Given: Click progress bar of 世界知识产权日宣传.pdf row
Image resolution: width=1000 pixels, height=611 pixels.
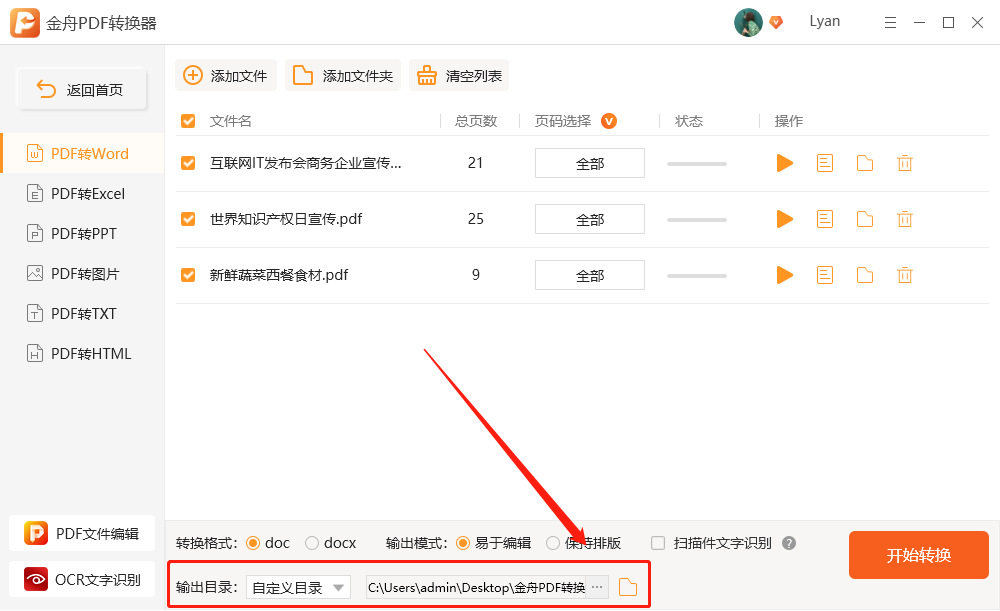Looking at the screenshot, I should [697, 220].
